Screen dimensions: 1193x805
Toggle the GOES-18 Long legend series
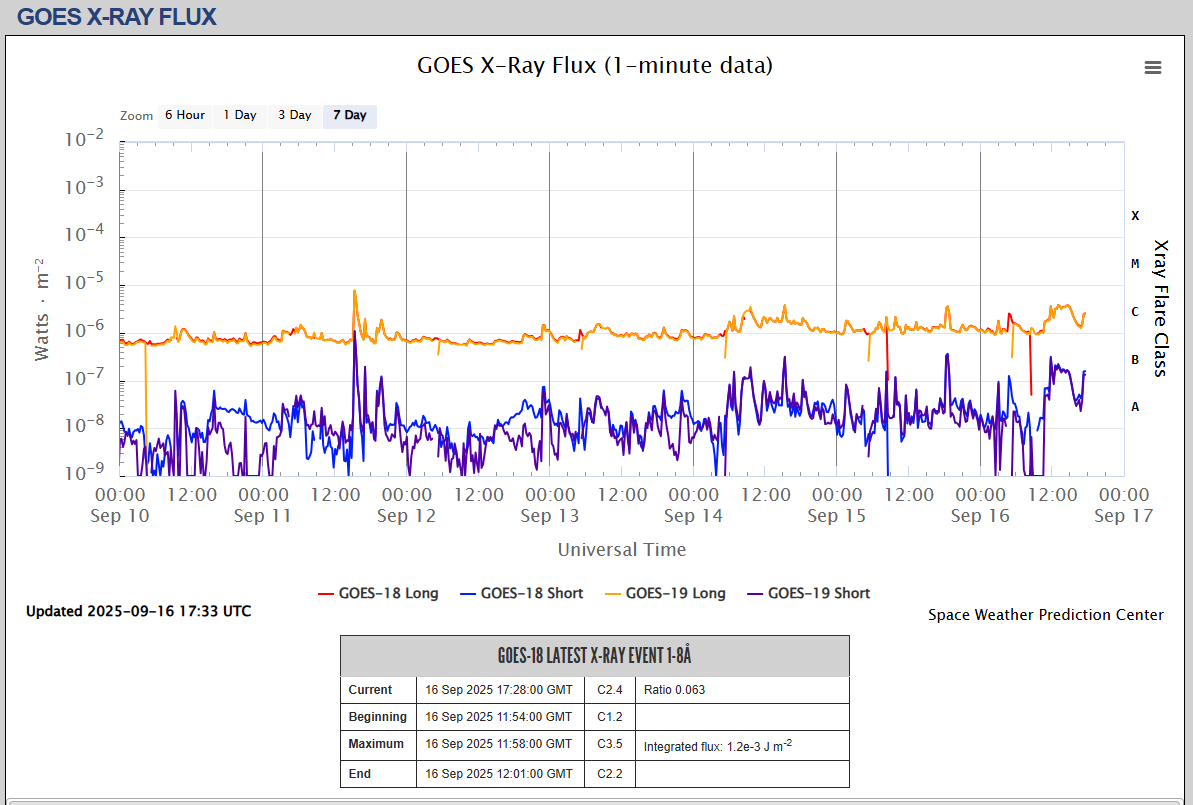pyautogui.click(x=378, y=593)
